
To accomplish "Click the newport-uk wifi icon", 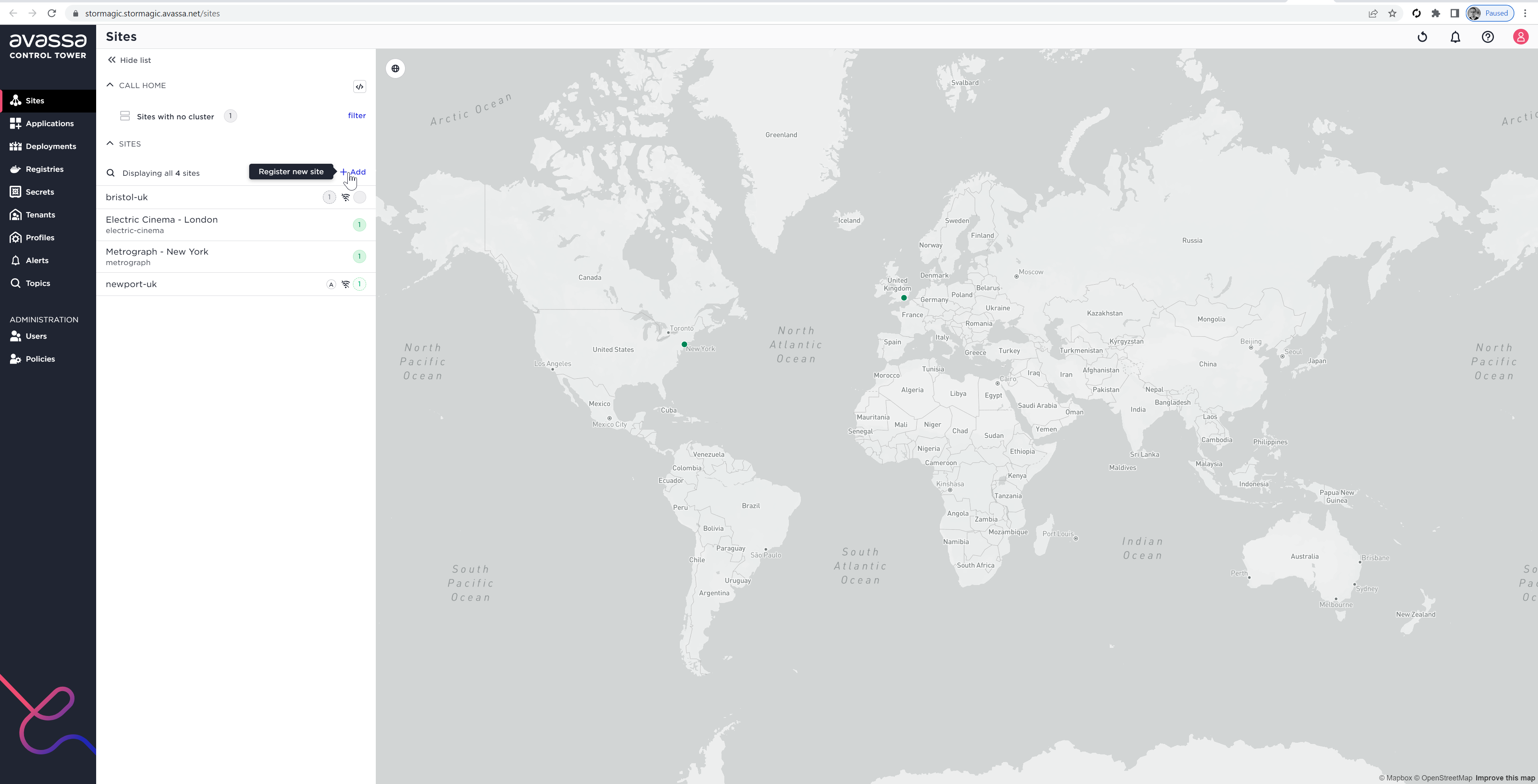I will (346, 285).
